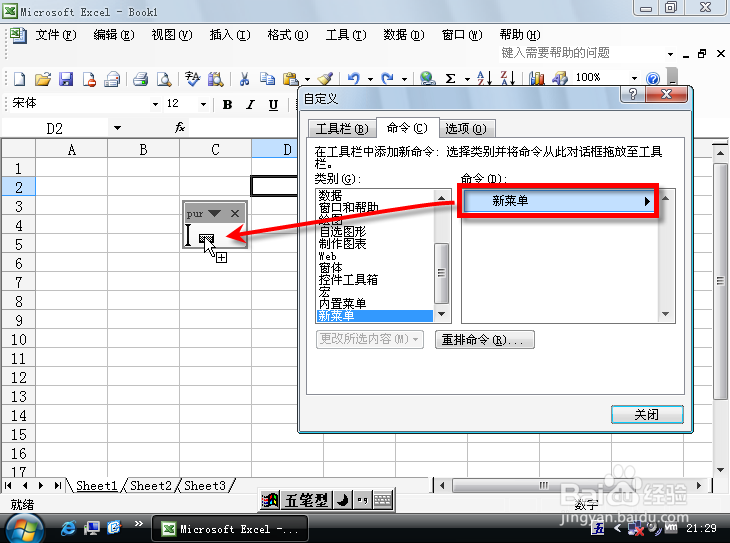Screen dimensions: 730x543
Task: Click the category list scroll down arrow
Action: 442,314
